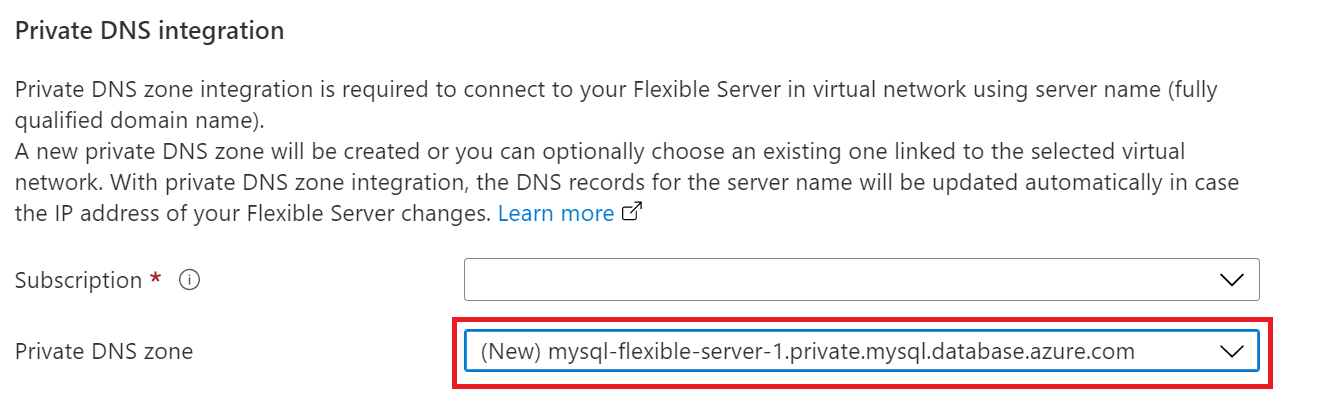Click the line starting 'network. With private DNS zone'
The image size is (1338, 411).
627,184
